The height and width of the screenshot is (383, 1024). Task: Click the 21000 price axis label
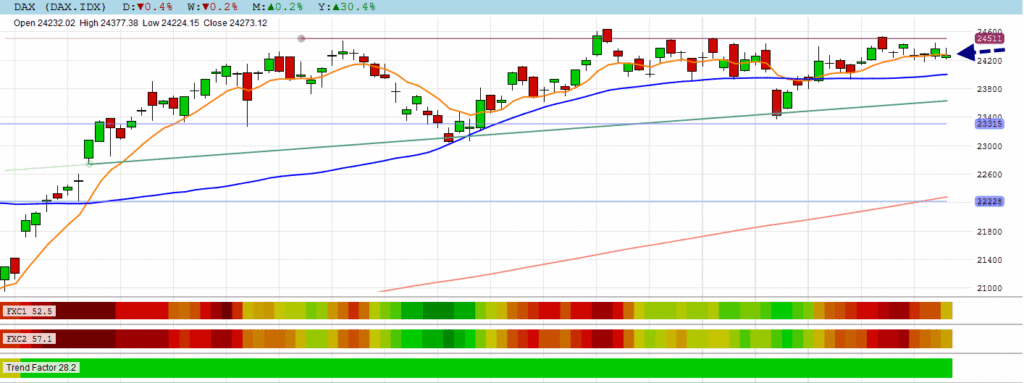989,288
